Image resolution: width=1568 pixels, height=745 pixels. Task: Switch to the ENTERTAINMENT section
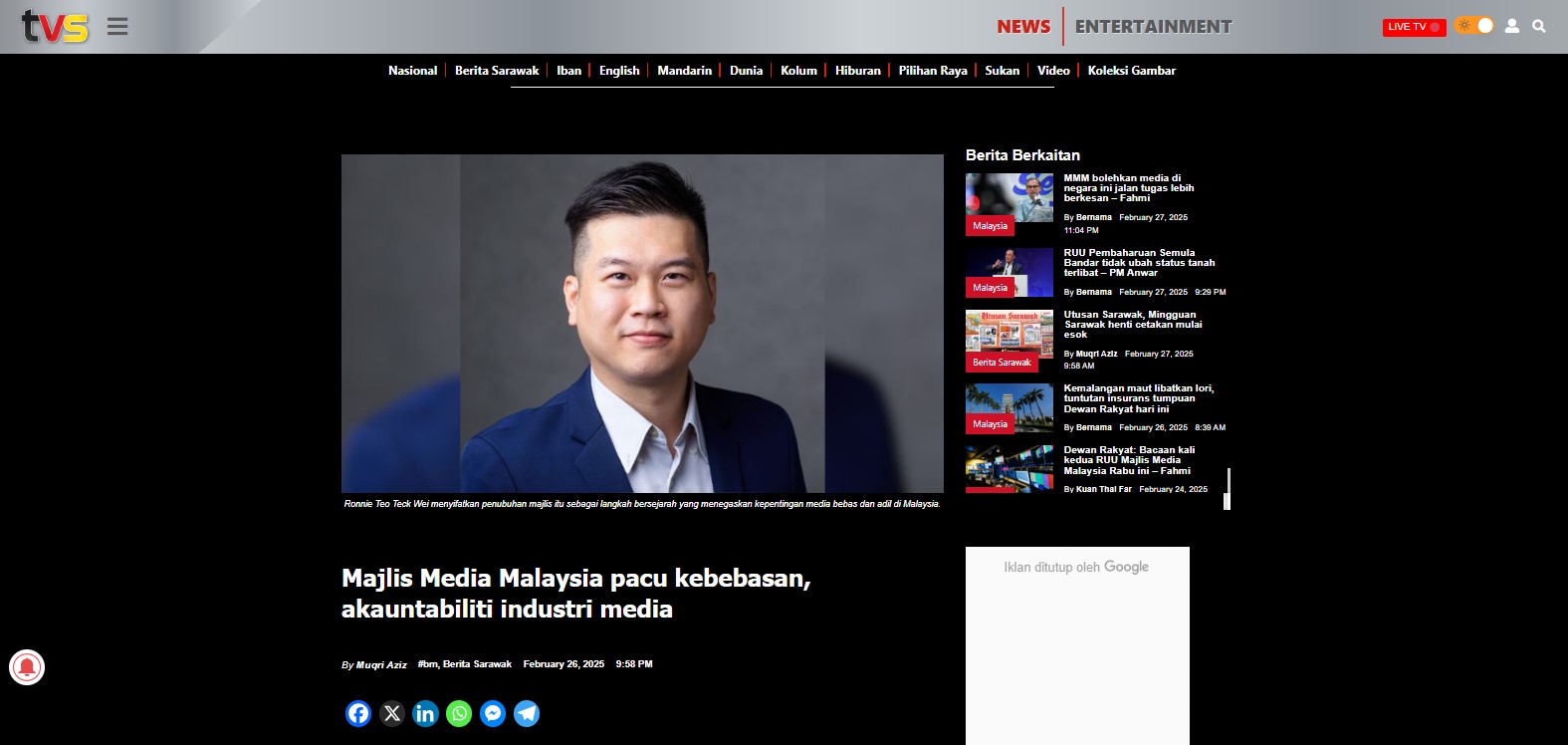click(x=1153, y=27)
